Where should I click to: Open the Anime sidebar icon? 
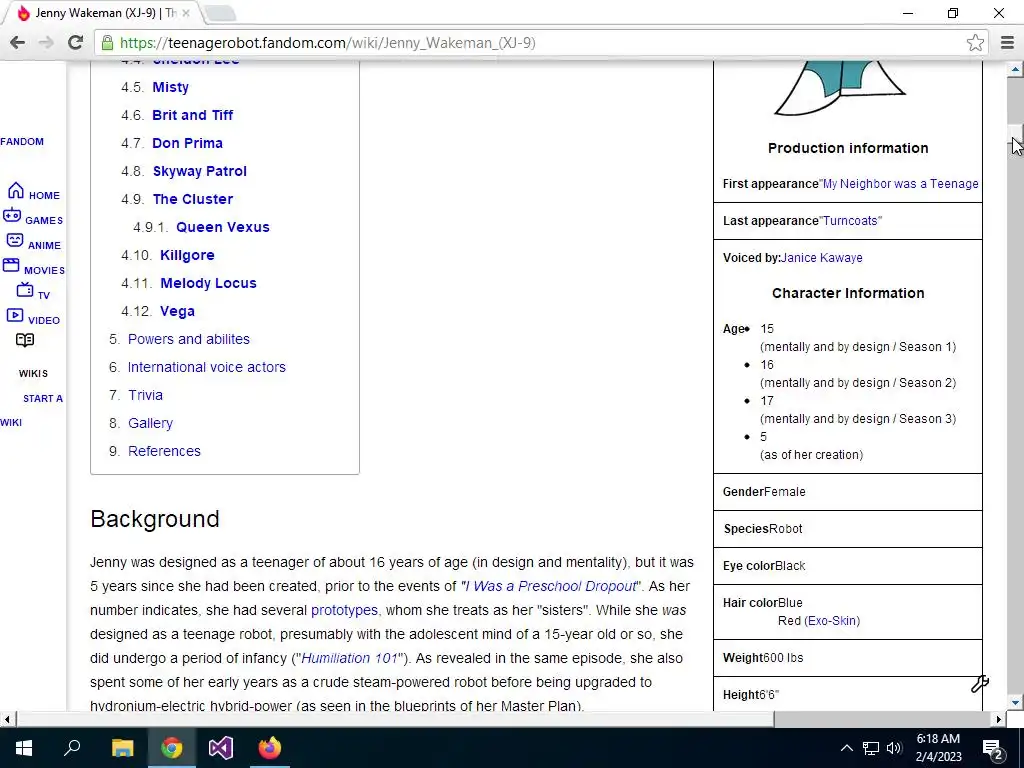point(14,240)
